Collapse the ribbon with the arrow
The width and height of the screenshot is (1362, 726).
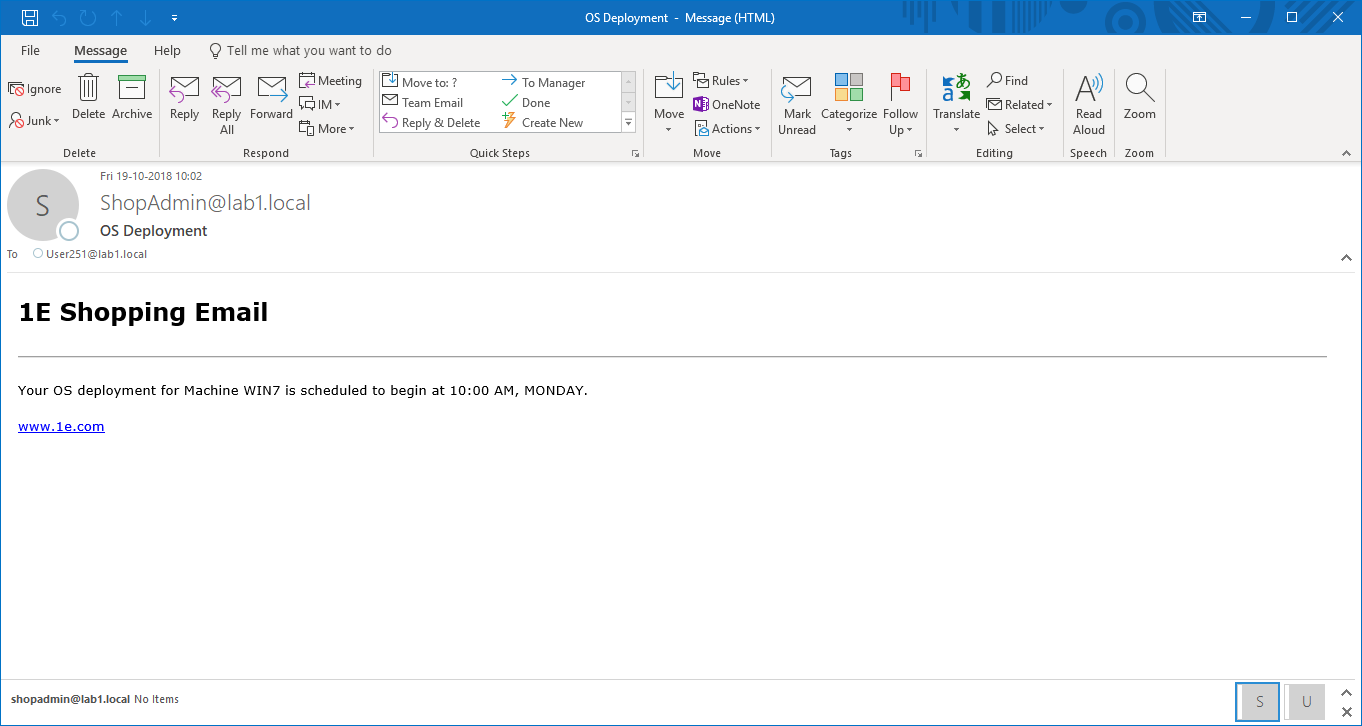coord(1346,154)
